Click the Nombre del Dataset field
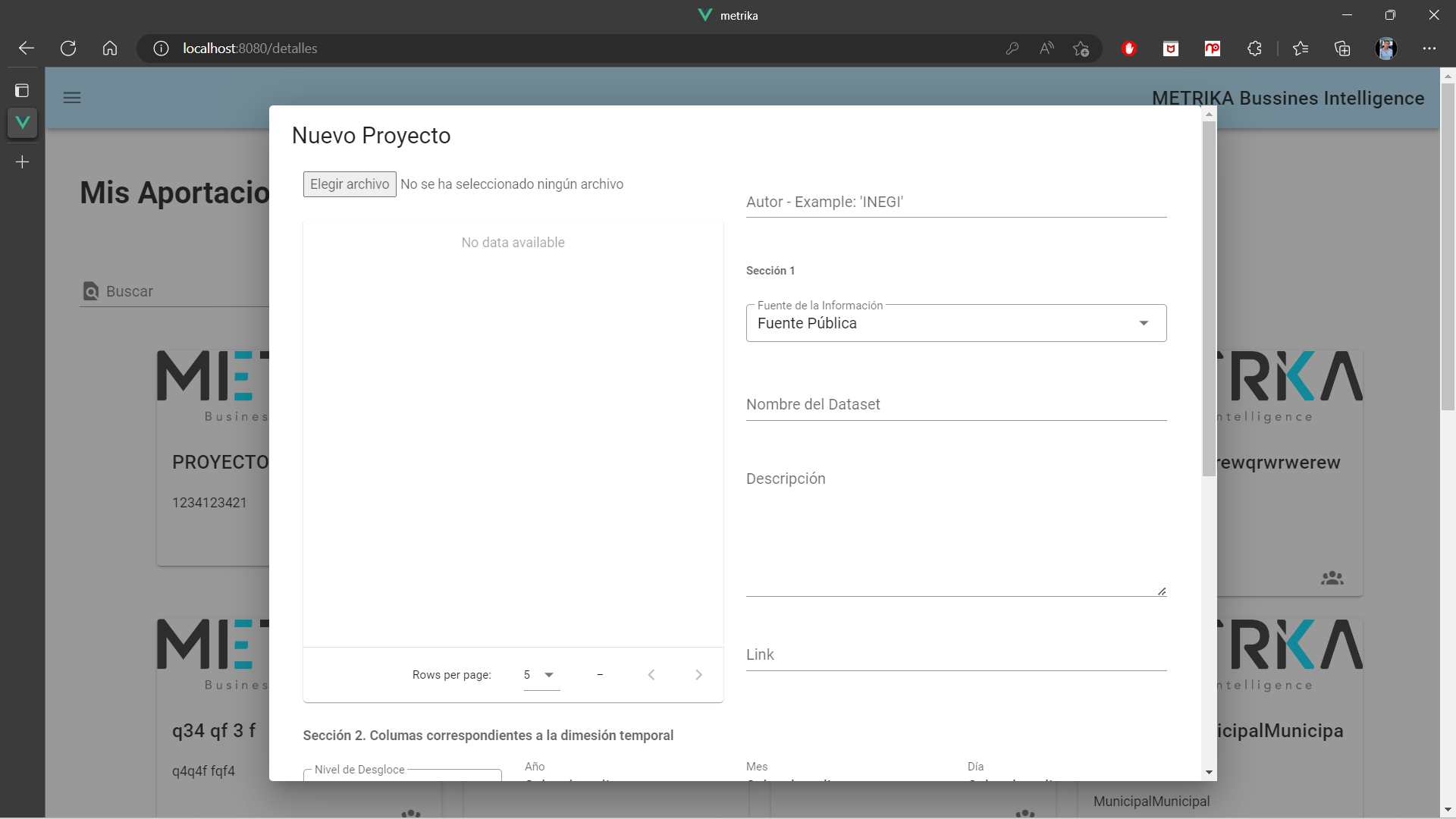The width and height of the screenshot is (1456, 819). (955, 404)
